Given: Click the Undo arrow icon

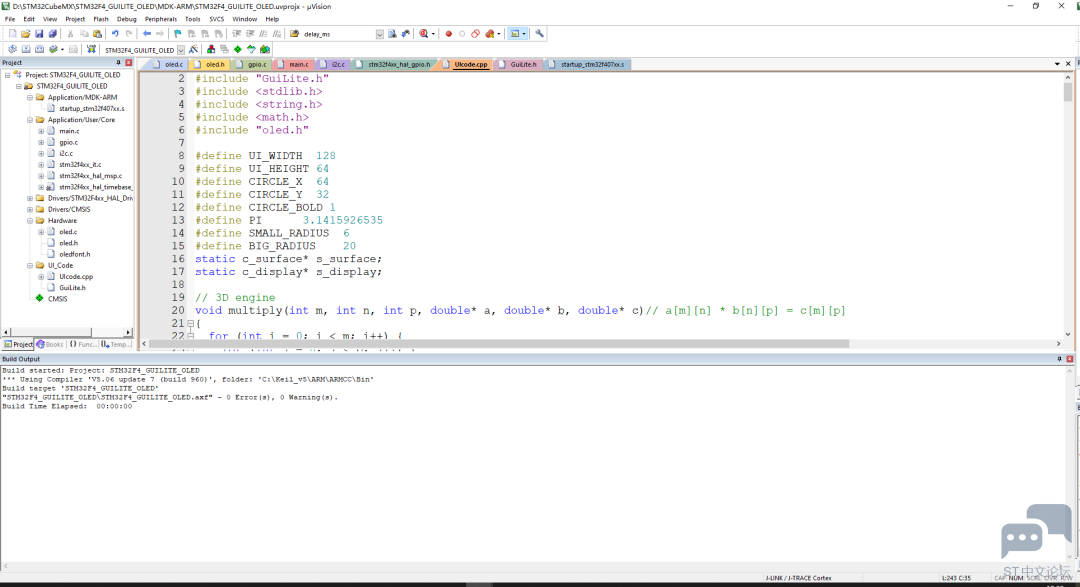Looking at the screenshot, I should [115, 34].
